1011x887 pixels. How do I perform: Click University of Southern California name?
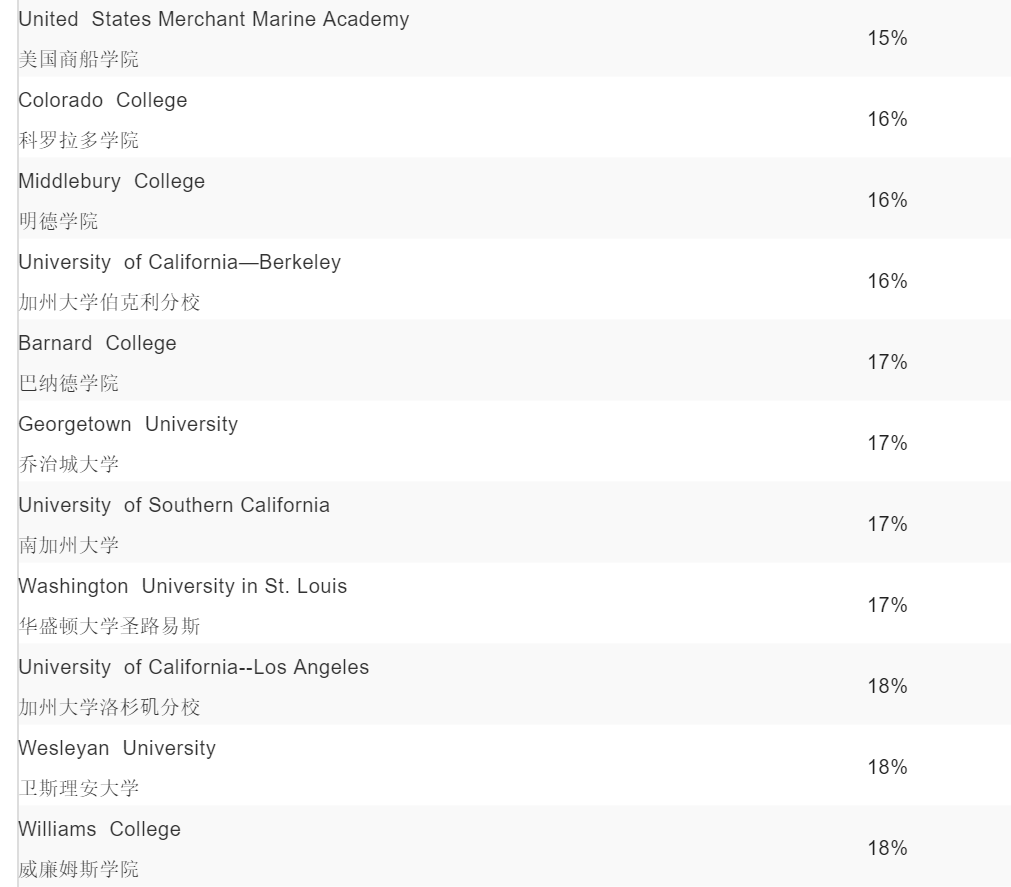[x=174, y=505]
